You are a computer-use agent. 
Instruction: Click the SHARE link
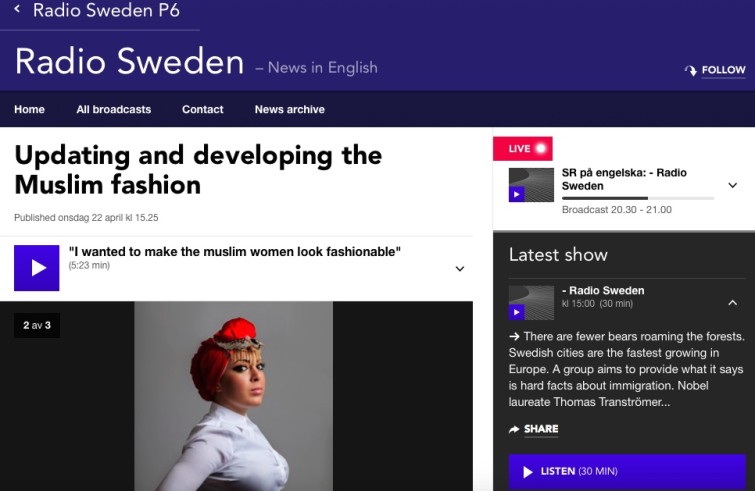541,429
